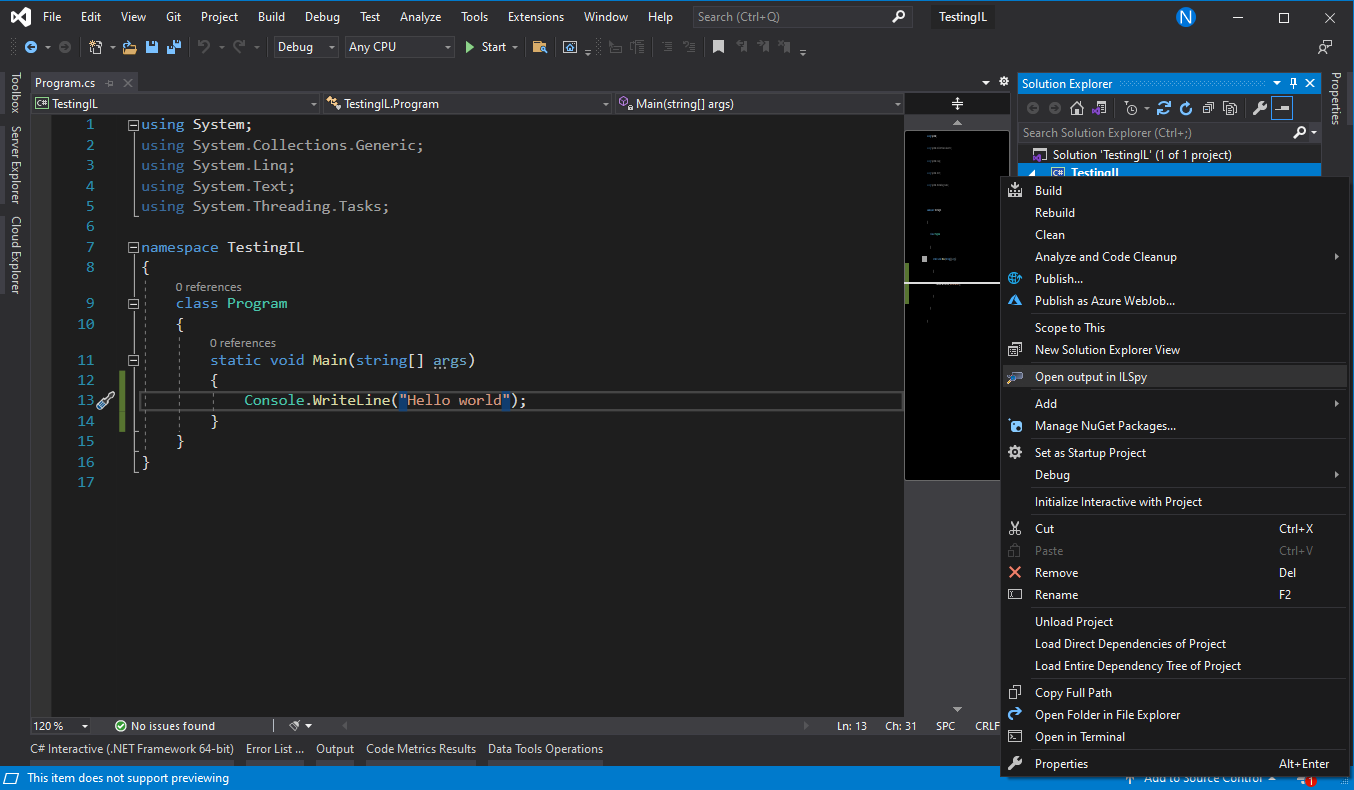Open the Toolbox side panel tab
The image size is (1354, 790).
[x=15, y=93]
